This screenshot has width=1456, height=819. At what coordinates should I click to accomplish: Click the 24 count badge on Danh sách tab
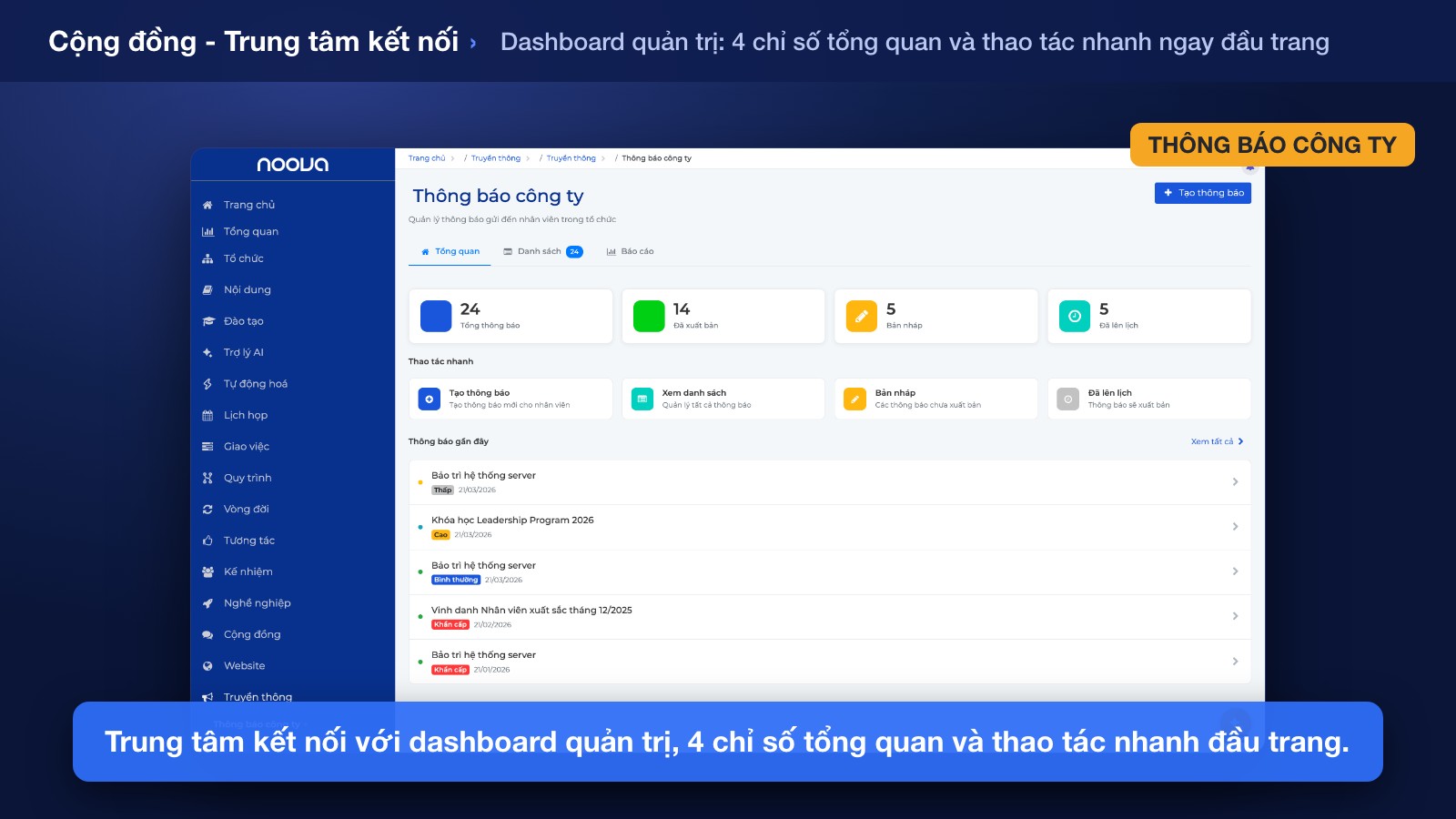tap(574, 252)
